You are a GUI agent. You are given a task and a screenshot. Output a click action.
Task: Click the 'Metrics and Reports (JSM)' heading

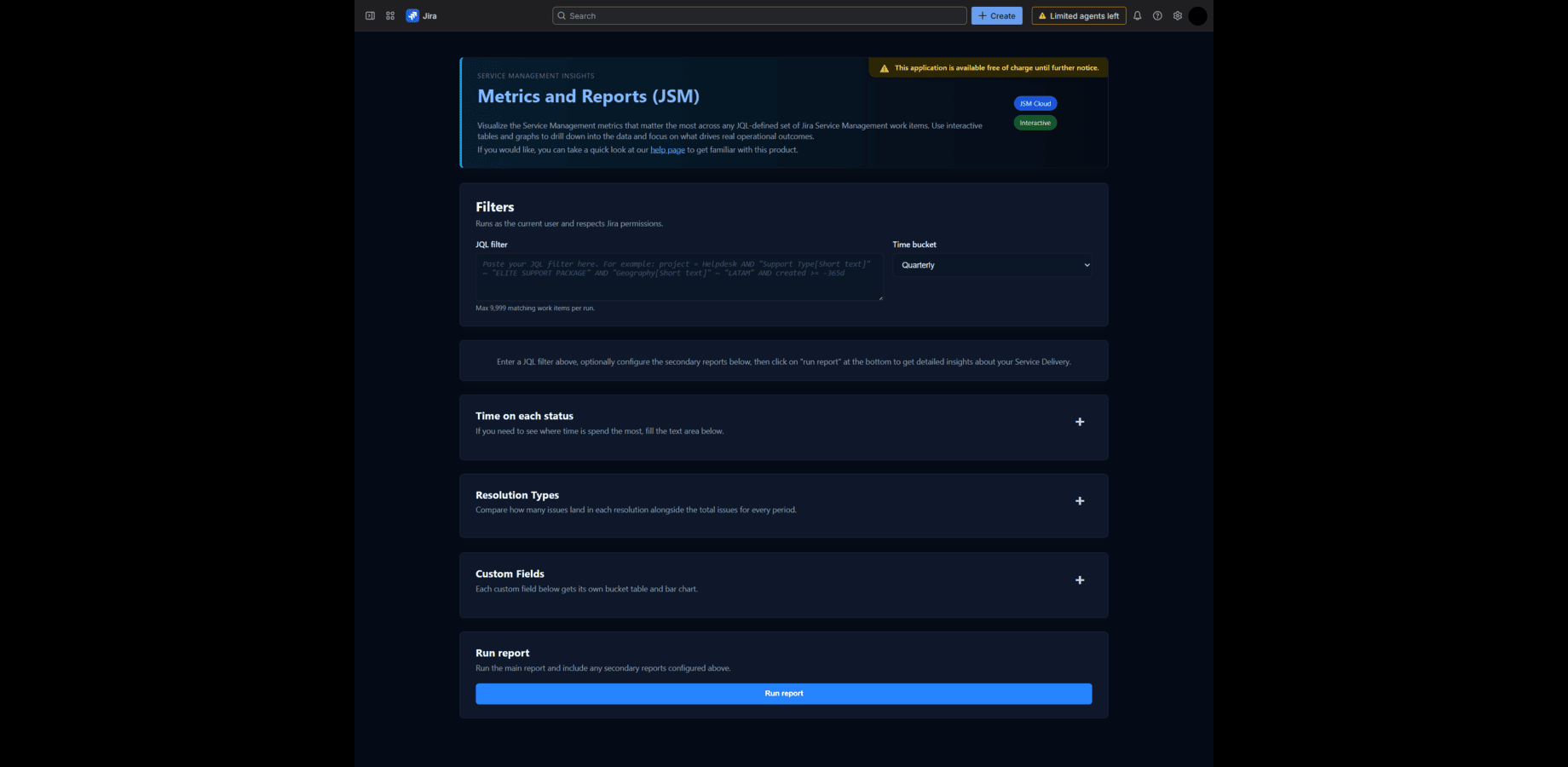pos(588,96)
